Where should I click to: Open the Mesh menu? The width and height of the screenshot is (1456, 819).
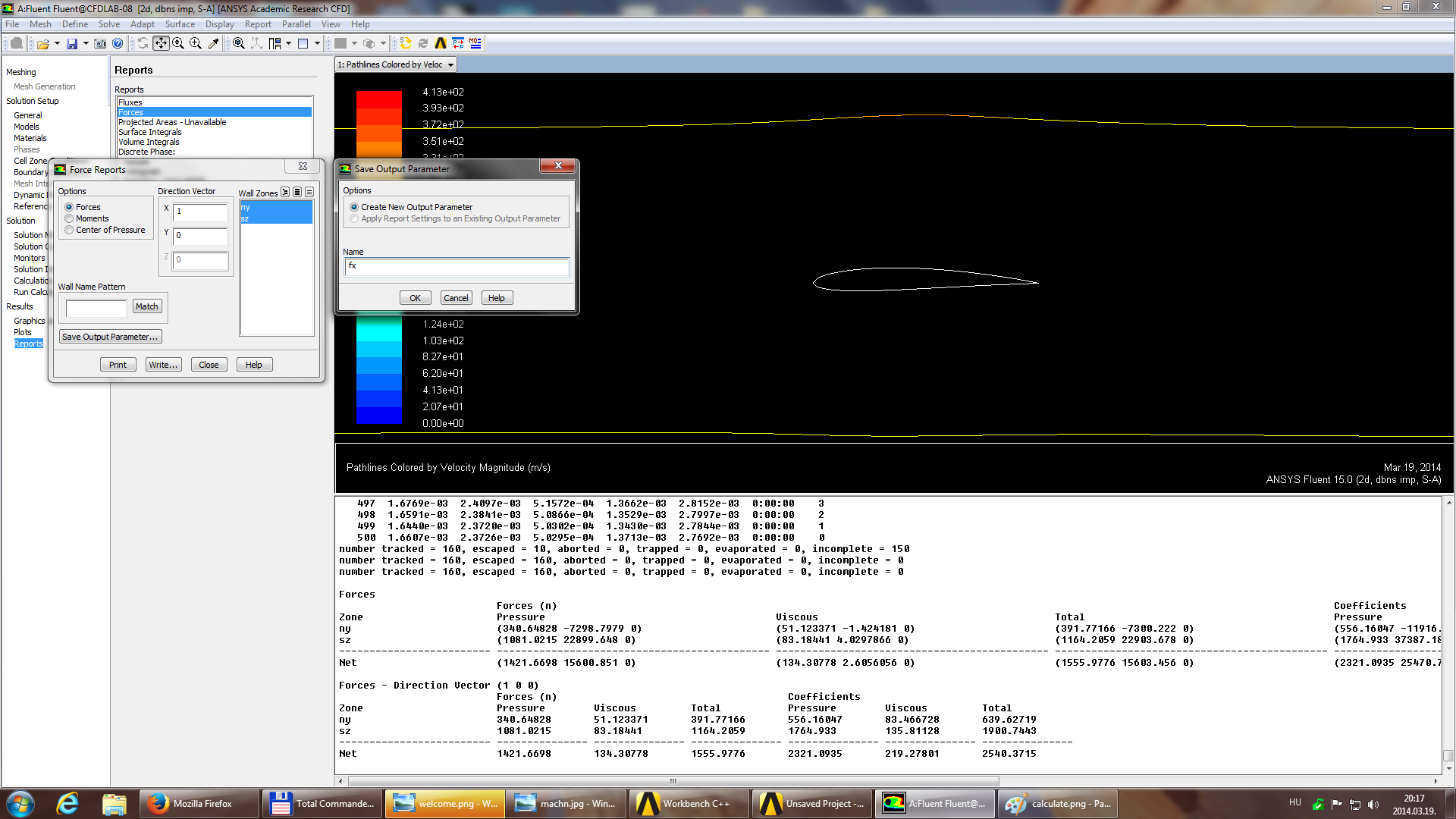point(40,24)
